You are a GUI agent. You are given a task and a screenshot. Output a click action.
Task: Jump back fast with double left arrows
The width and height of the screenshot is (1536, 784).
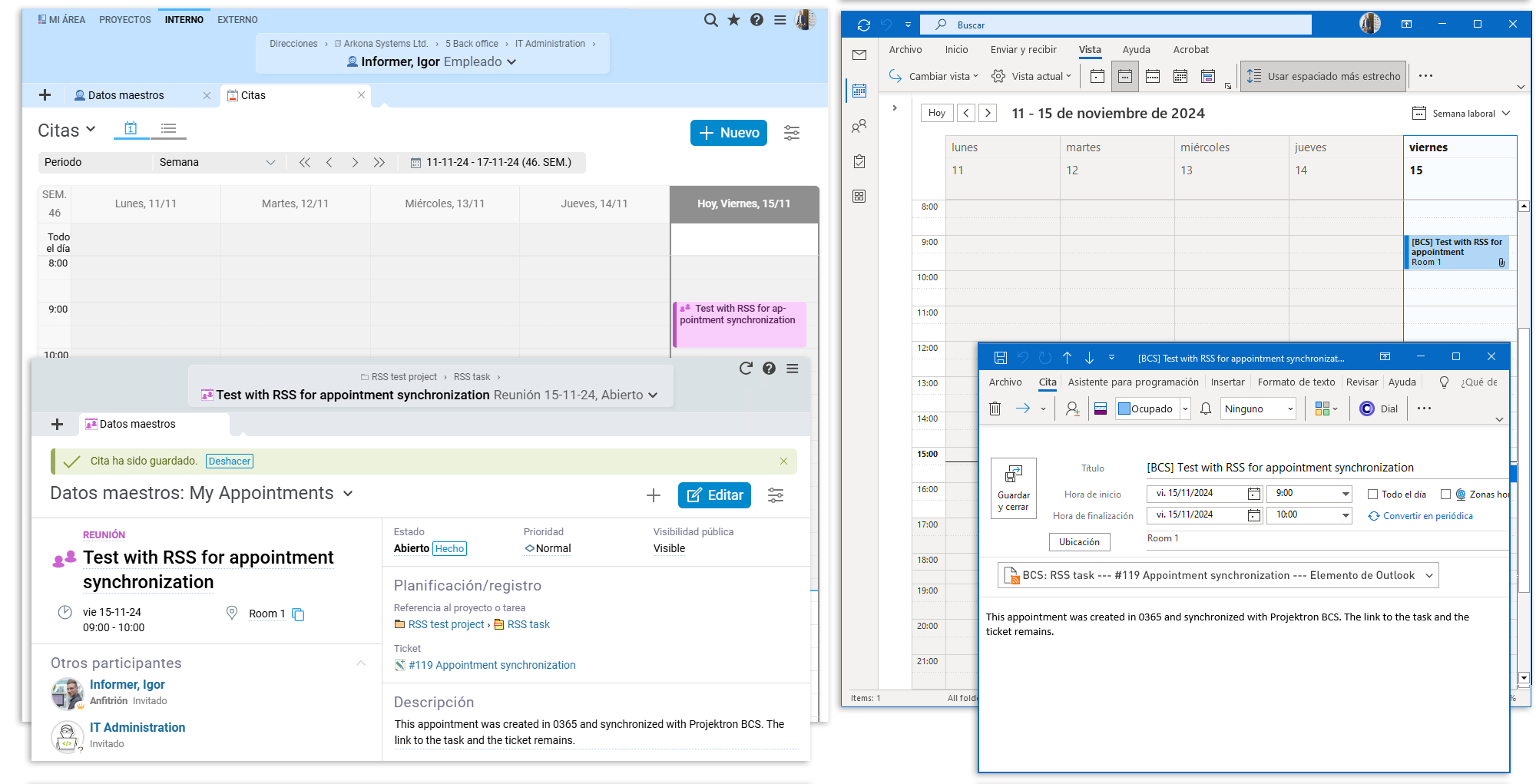pyautogui.click(x=305, y=162)
